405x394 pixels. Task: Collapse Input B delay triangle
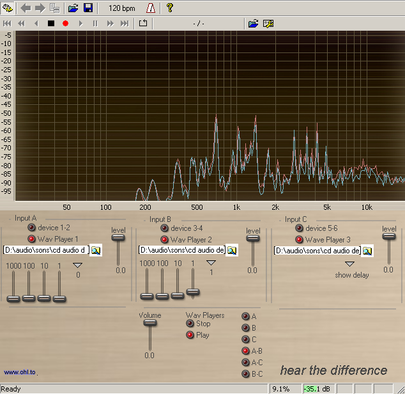pos(211,263)
